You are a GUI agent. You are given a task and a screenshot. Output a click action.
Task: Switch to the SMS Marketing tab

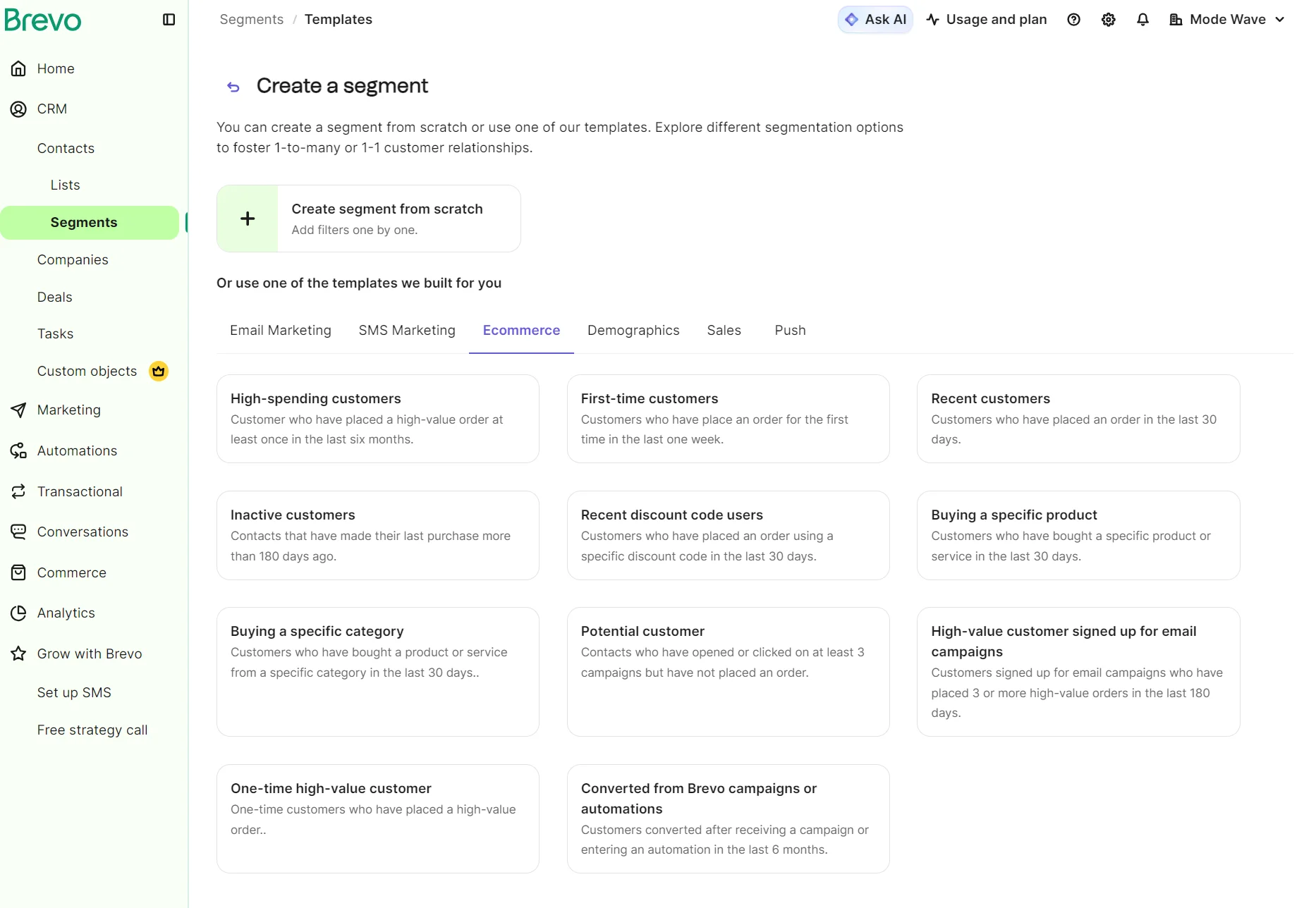pos(407,330)
